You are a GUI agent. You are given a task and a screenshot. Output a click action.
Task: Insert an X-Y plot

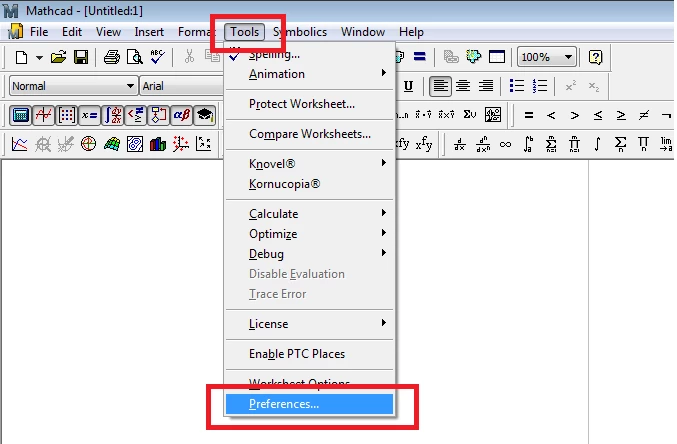tap(19, 144)
